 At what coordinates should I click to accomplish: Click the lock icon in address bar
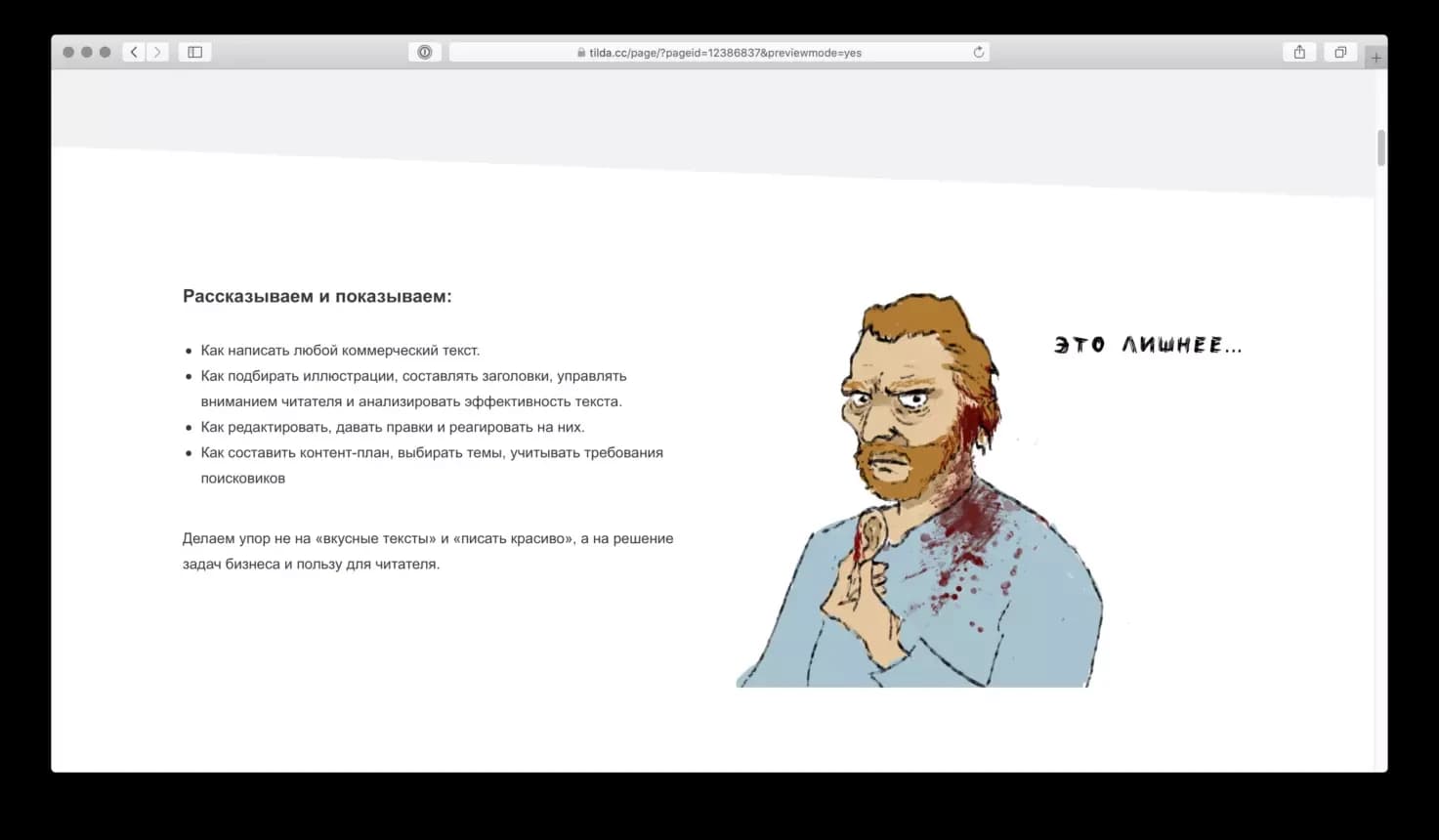click(x=581, y=53)
